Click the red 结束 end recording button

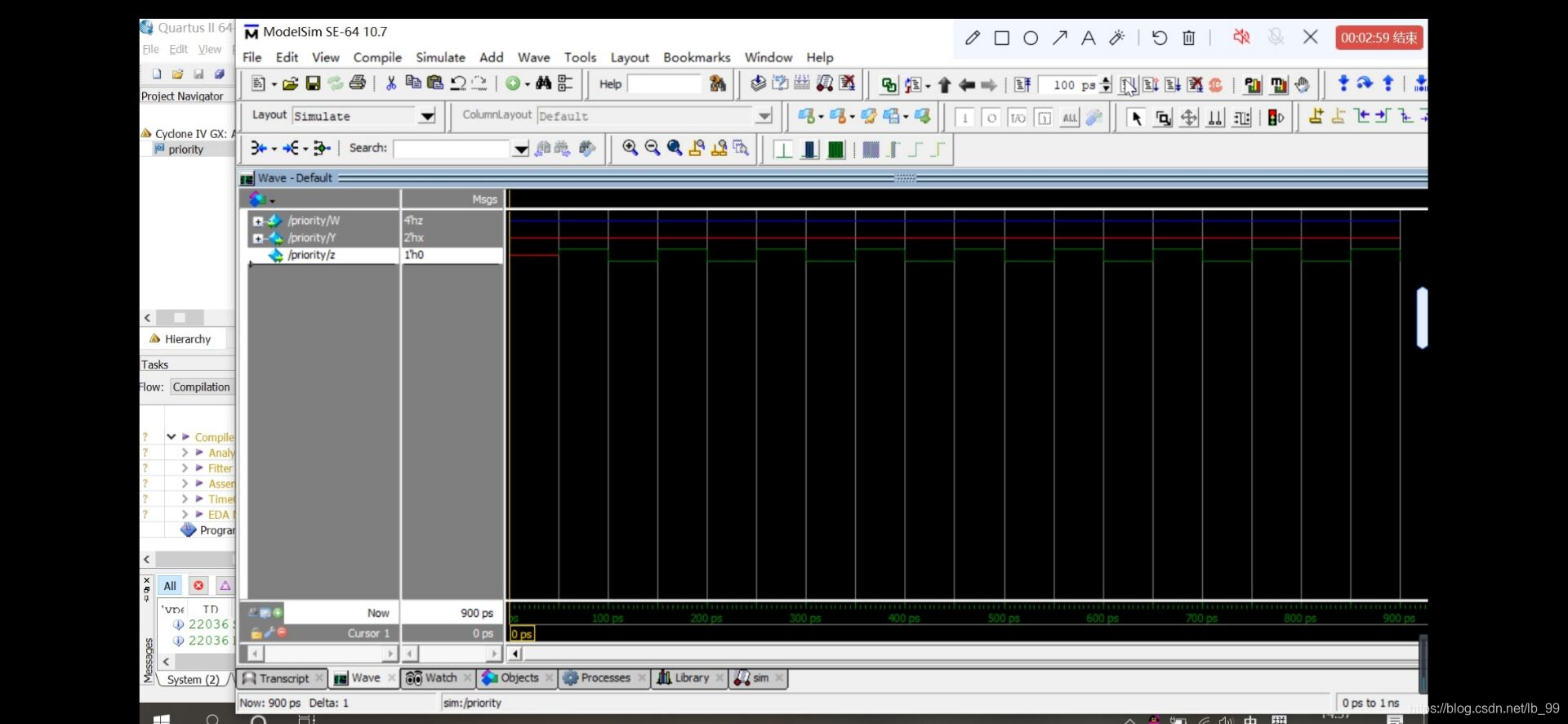[x=1379, y=38]
